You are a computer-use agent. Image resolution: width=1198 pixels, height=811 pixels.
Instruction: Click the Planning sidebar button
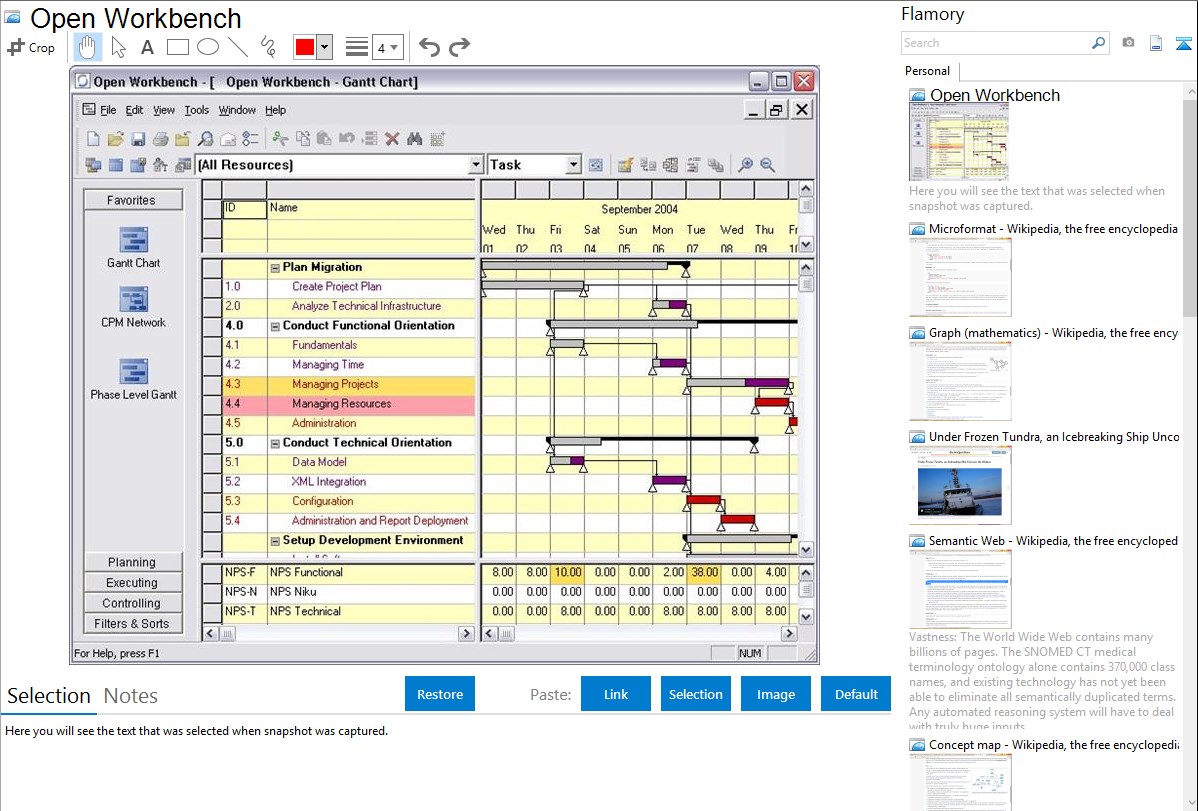(x=133, y=562)
